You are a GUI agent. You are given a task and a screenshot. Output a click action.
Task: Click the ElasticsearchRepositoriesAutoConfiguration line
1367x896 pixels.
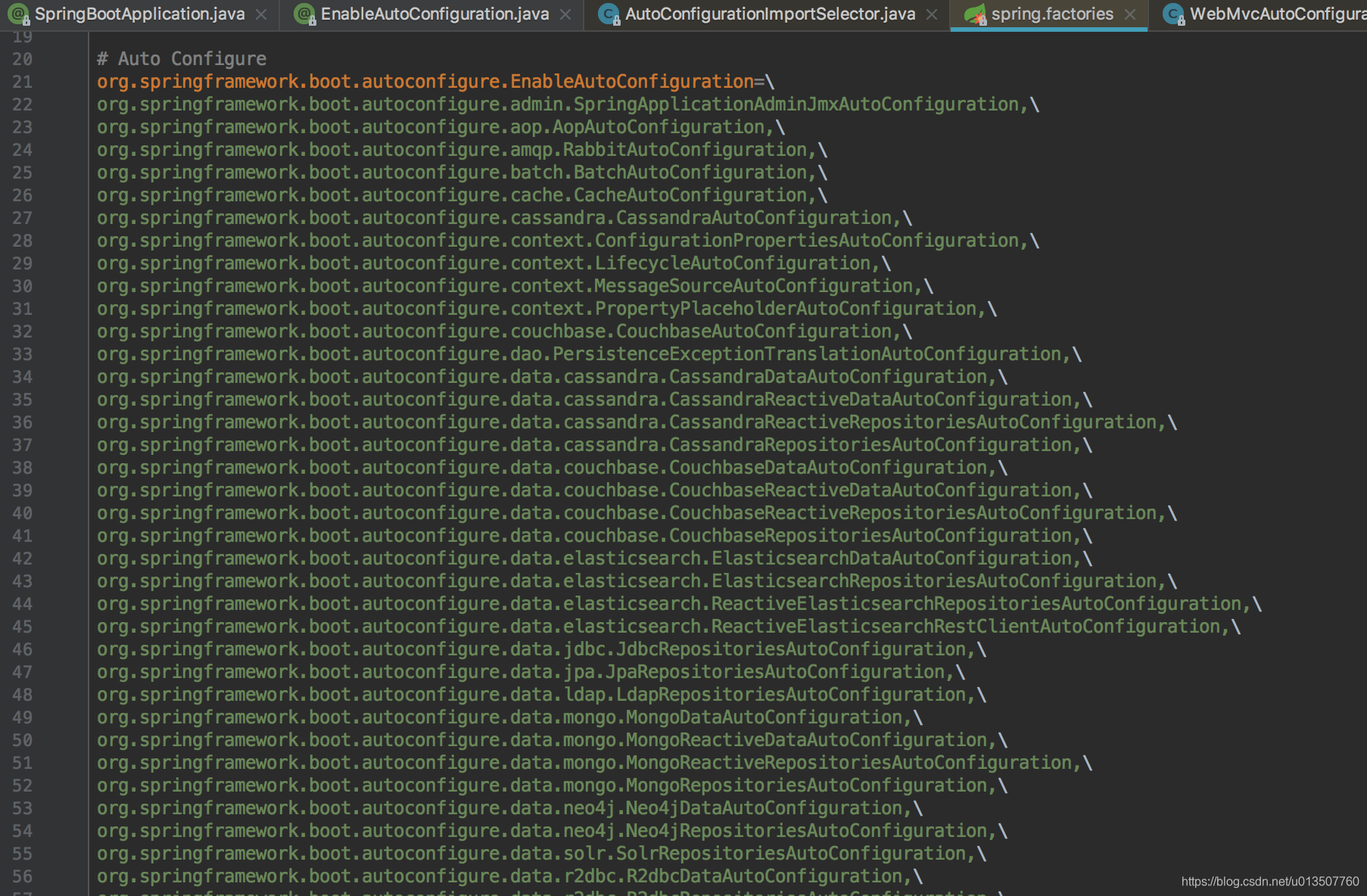pos(637,581)
